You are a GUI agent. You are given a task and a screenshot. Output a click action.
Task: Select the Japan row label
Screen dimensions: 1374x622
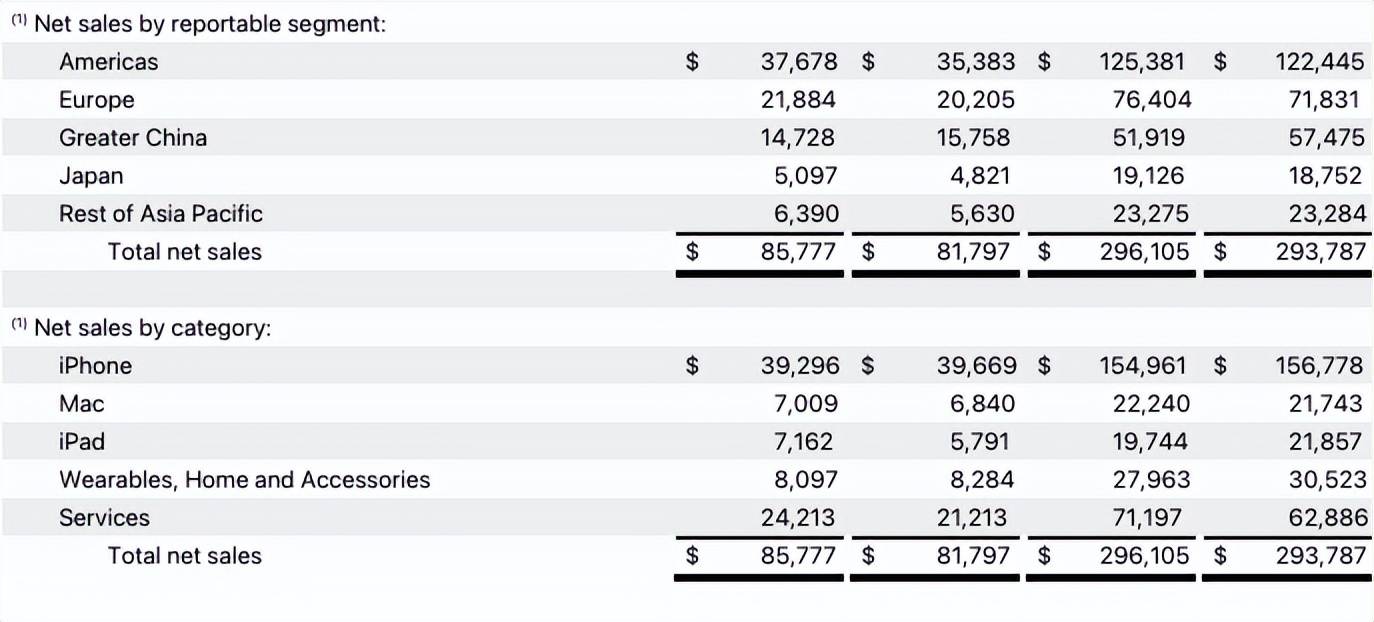pyautogui.click(x=91, y=176)
